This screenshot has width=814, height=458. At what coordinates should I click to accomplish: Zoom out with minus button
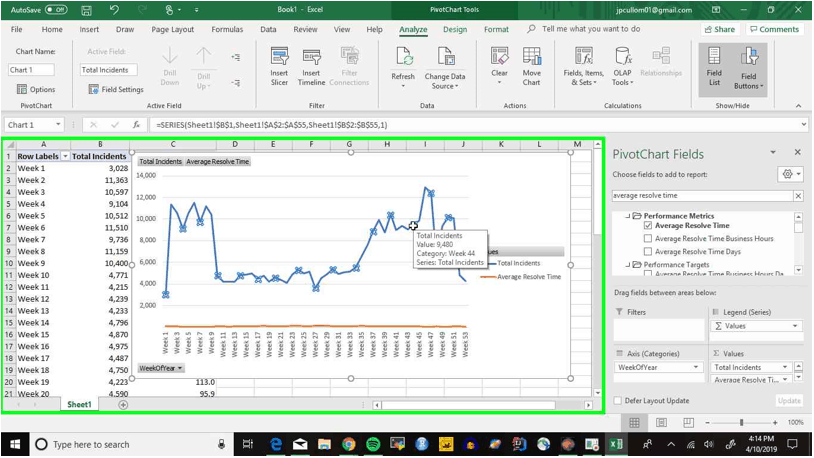click(707, 423)
